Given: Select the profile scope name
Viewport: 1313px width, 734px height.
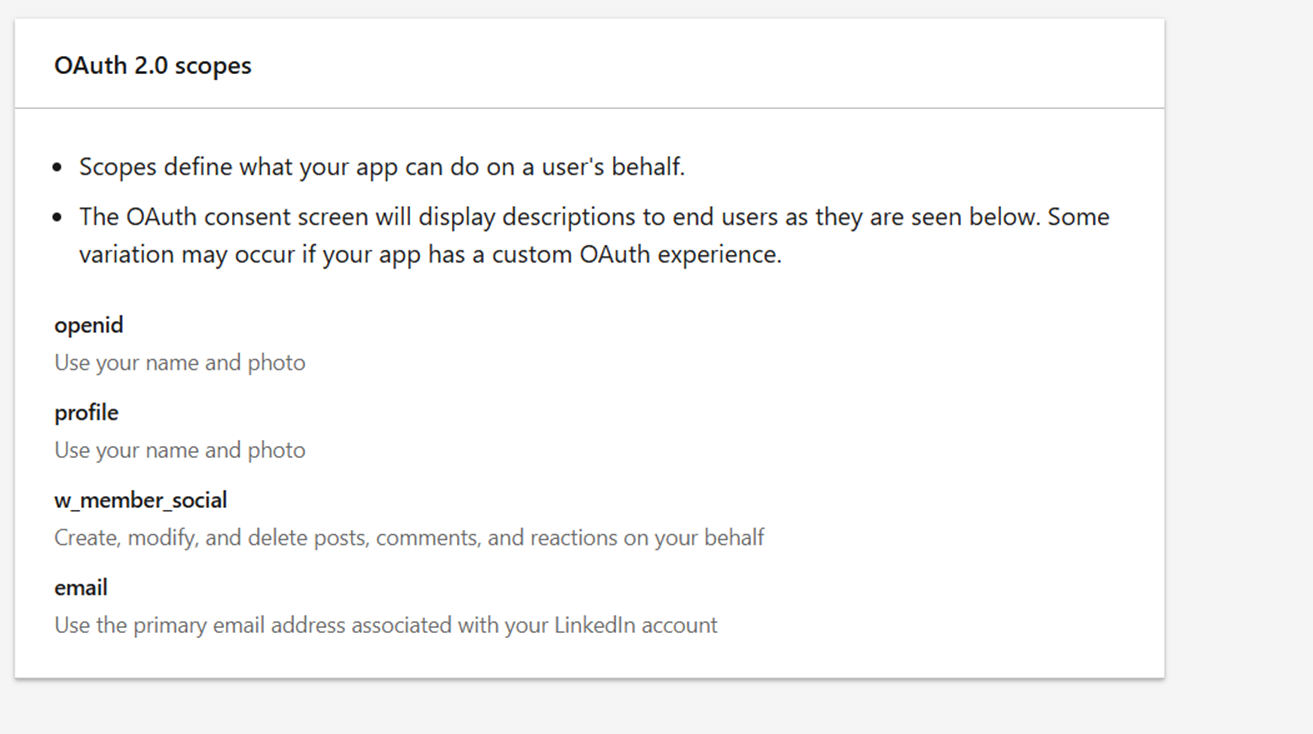Looking at the screenshot, I should coord(87,412).
